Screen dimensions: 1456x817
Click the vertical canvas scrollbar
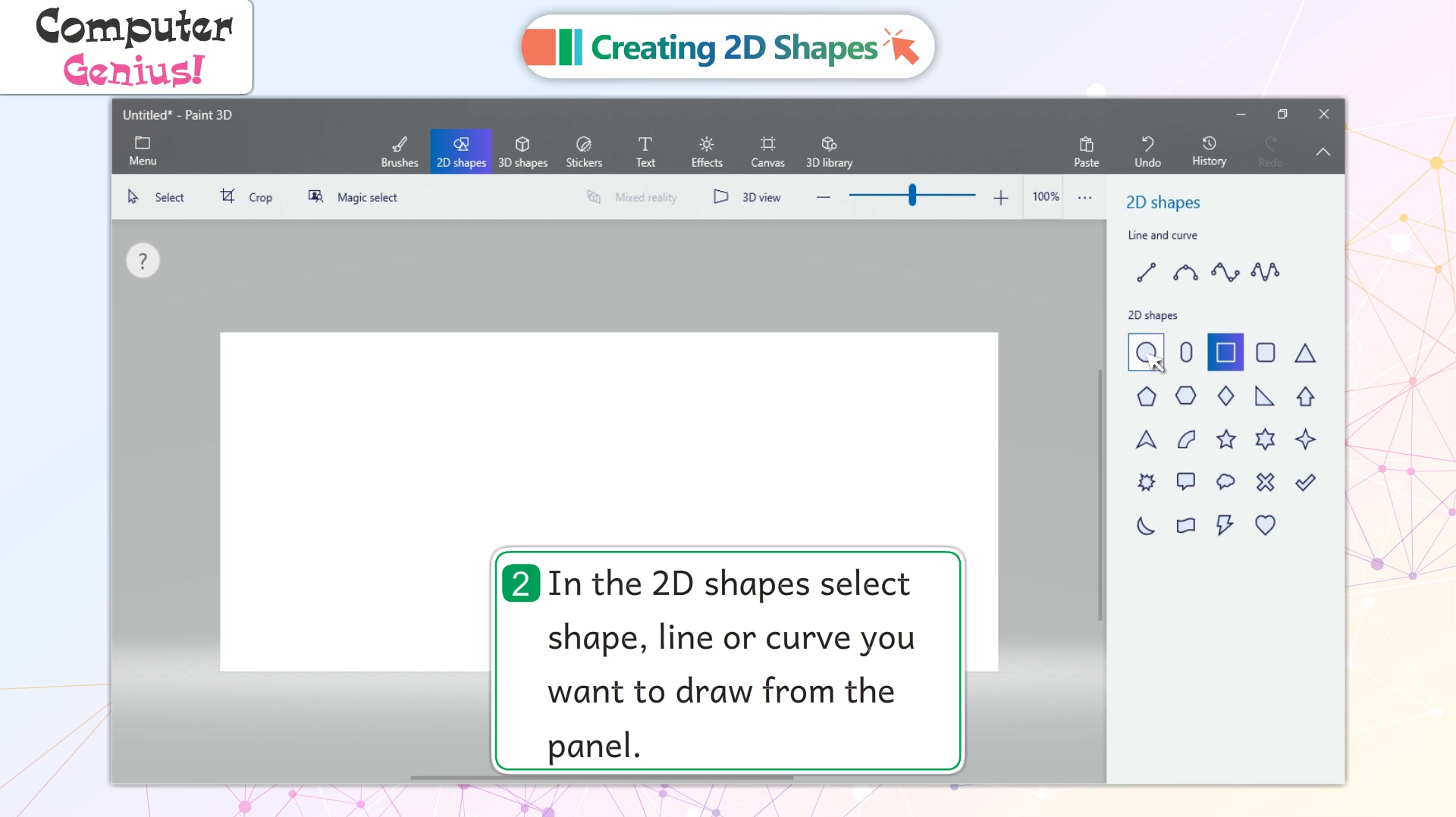click(x=1100, y=495)
